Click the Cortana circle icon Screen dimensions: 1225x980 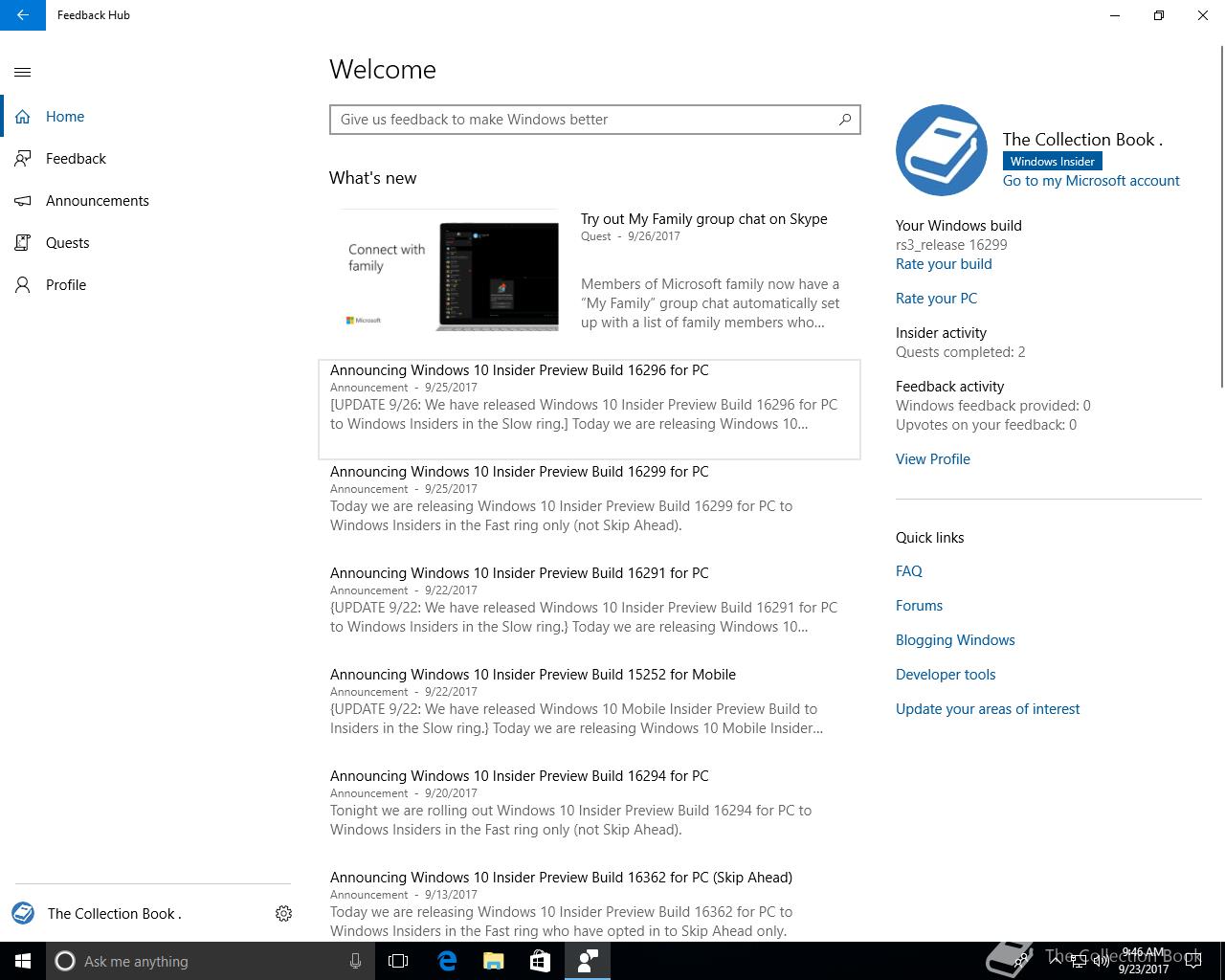click(65, 961)
